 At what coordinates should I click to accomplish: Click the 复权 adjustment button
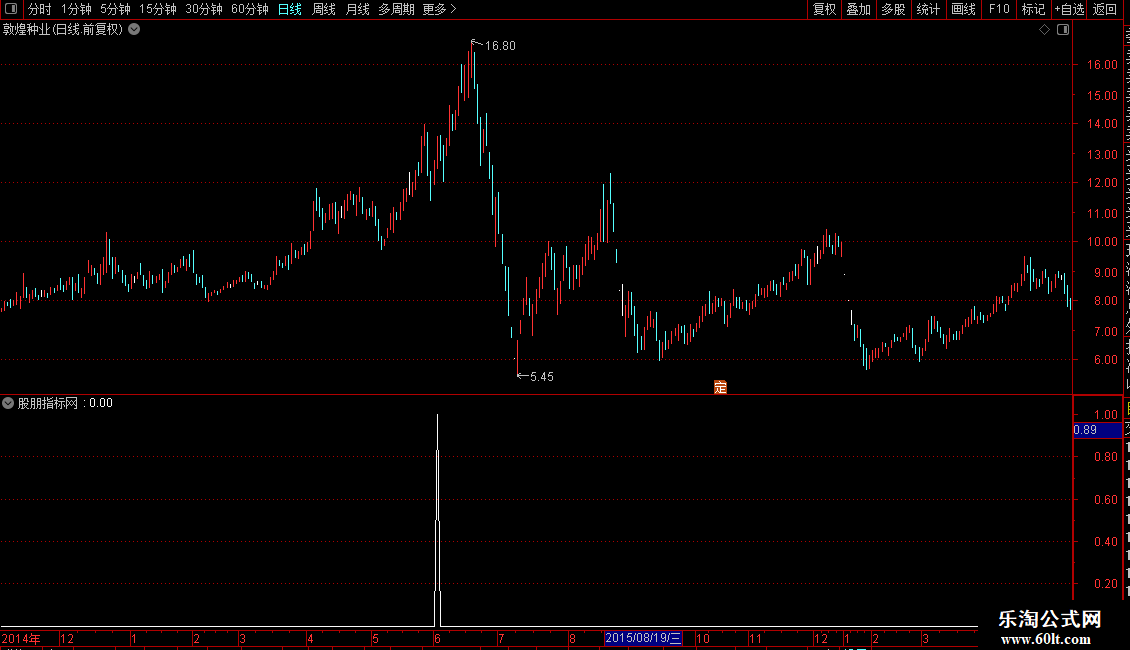[x=824, y=9]
